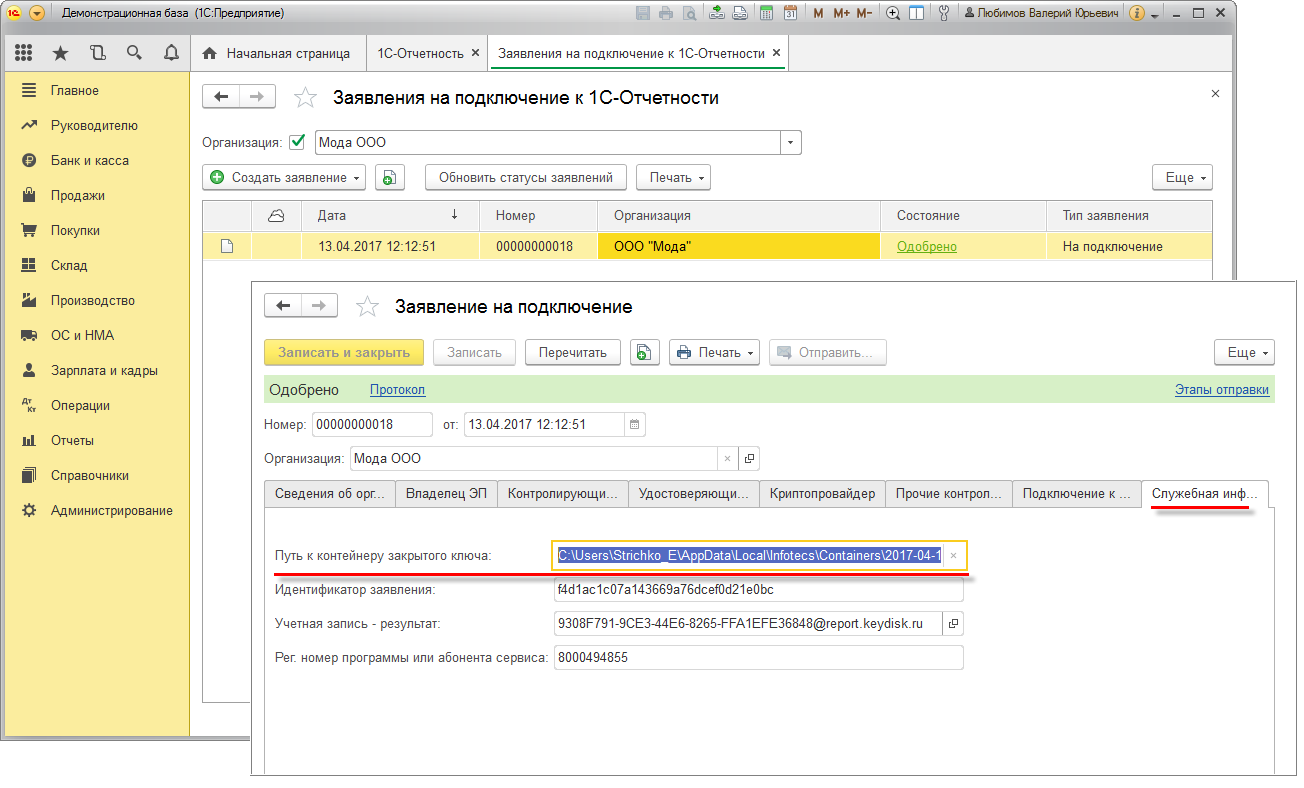
Task: Open Руководителю section in sidebar
Action: click(95, 126)
